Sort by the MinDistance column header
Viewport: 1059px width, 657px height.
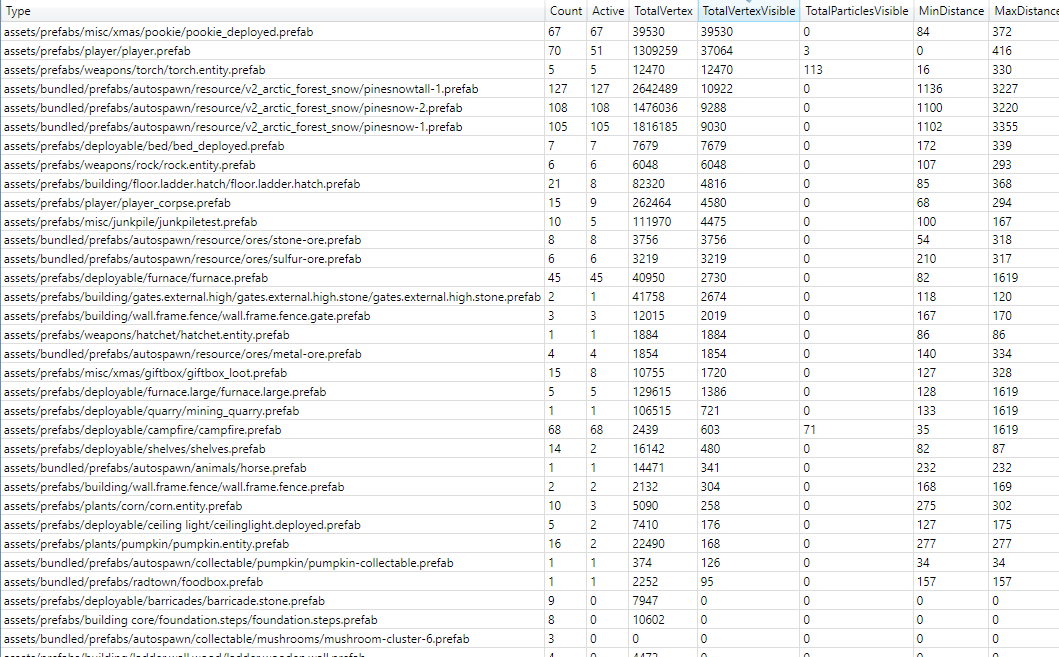tap(951, 11)
